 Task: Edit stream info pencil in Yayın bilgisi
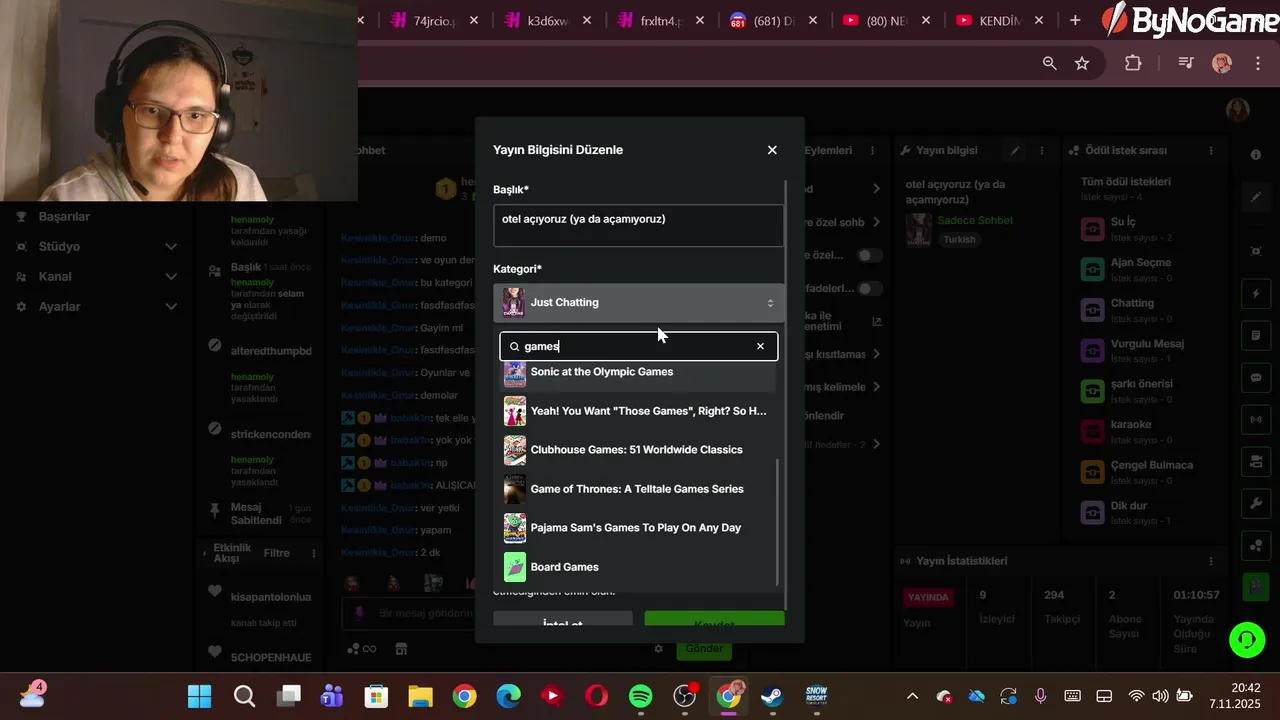[x=1015, y=151]
